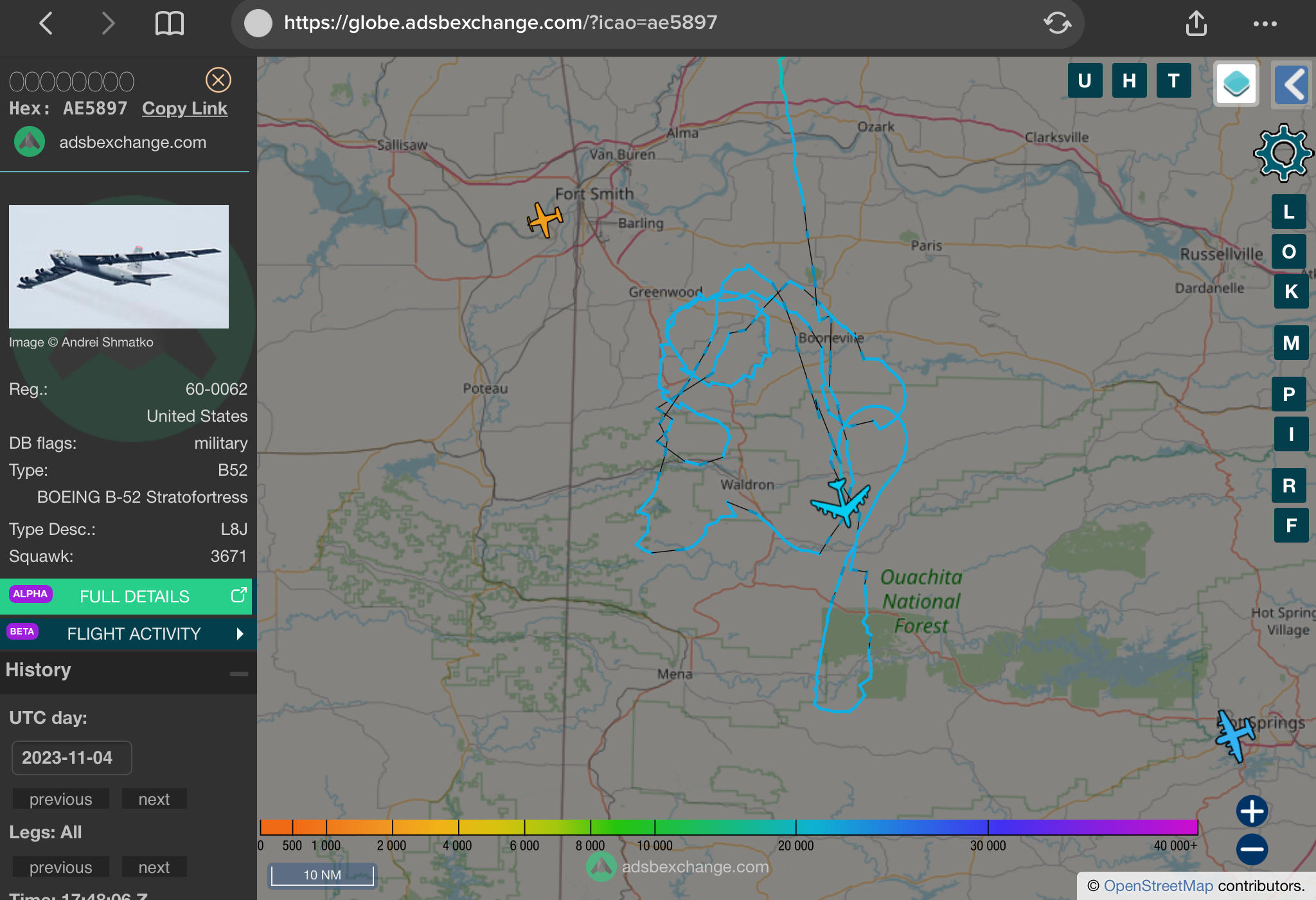Expand the FLIGHT ACTIVITY section
Viewport: 1316px width, 900px height.
pyautogui.click(x=129, y=634)
